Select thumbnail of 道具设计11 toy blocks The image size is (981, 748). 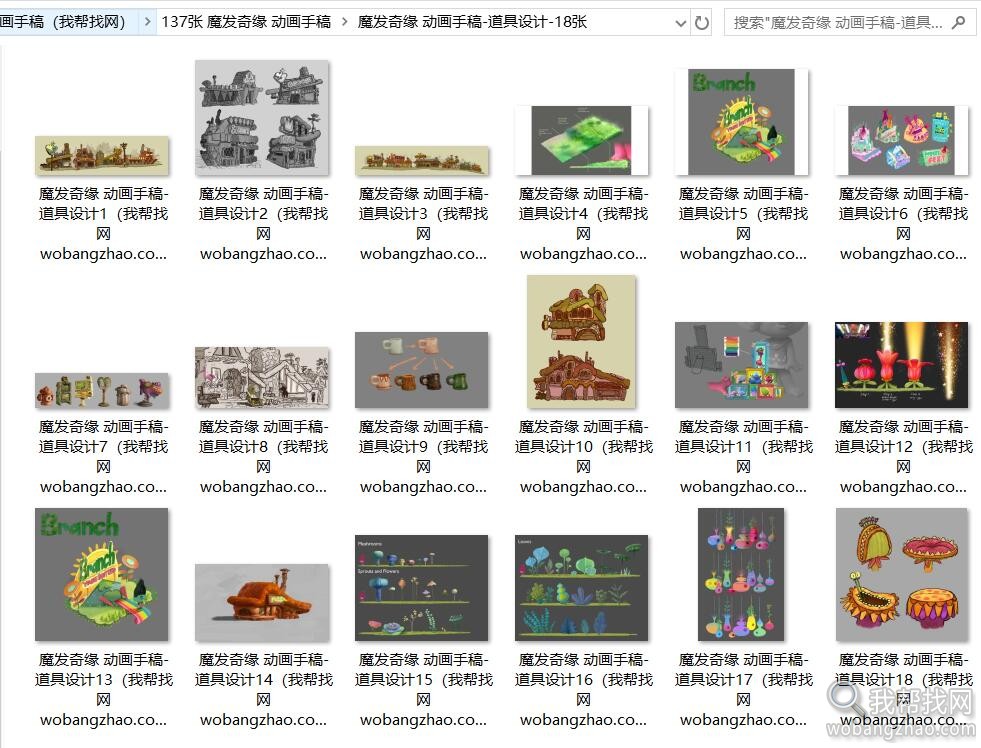click(x=741, y=365)
